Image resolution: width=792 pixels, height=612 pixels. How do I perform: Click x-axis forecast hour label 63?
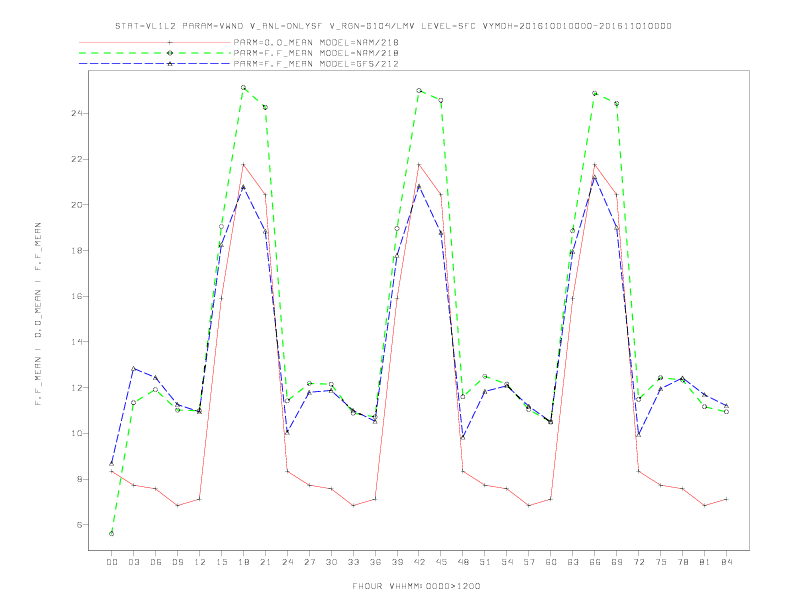(573, 562)
